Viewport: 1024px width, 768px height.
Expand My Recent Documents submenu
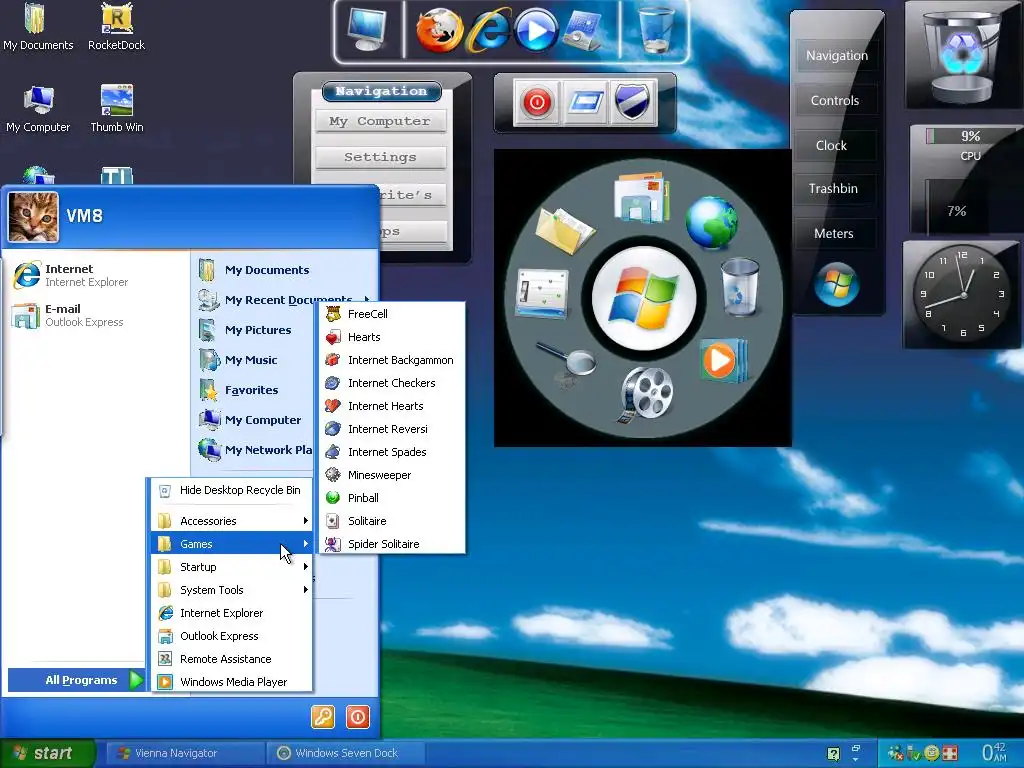pyautogui.click(x=285, y=300)
